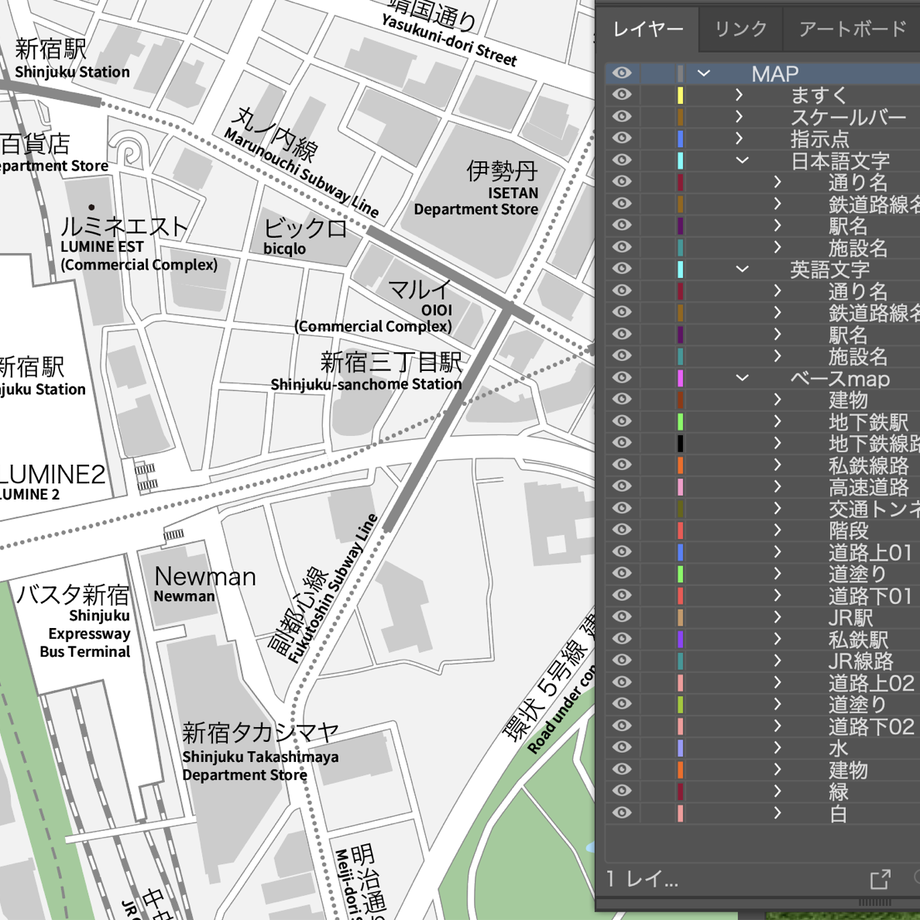Select the スケールバー layer row
The image size is (920, 920).
[762, 116]
